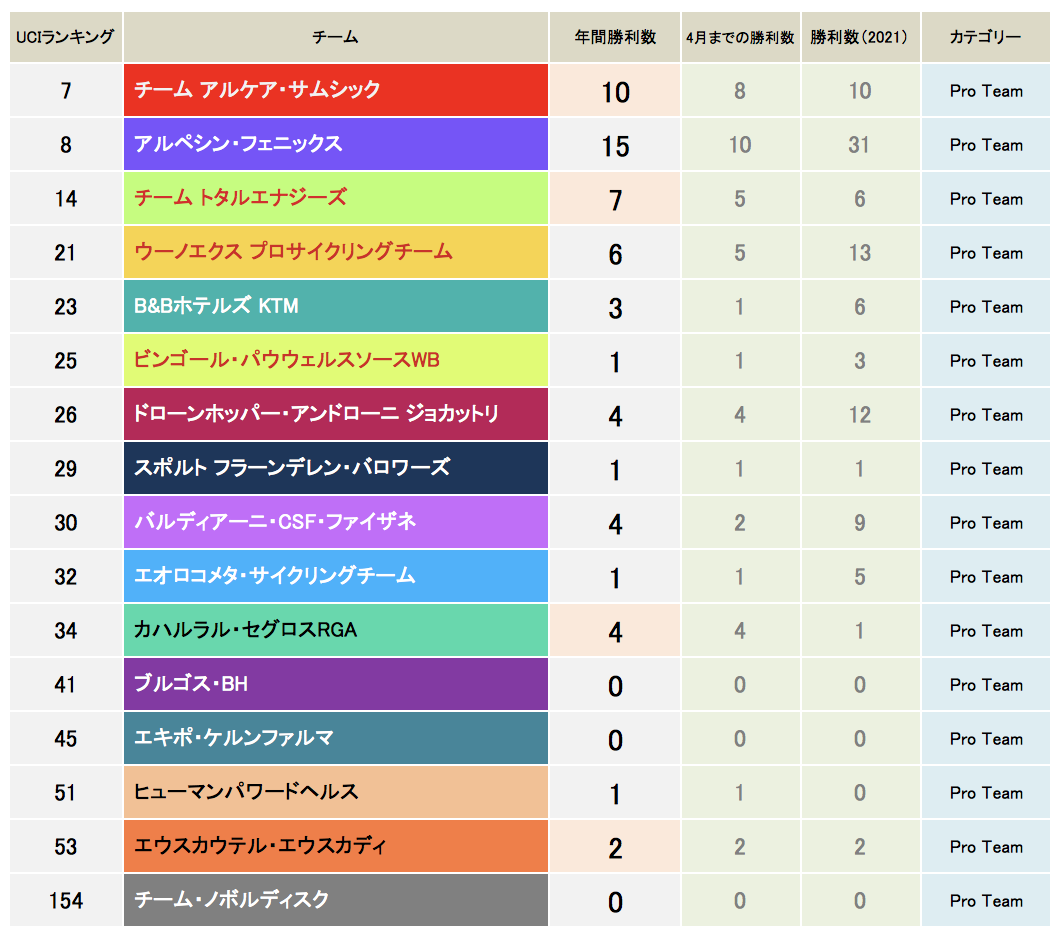Click the カテゴリー column header
1058x932 pixels.
pos(986,37)
